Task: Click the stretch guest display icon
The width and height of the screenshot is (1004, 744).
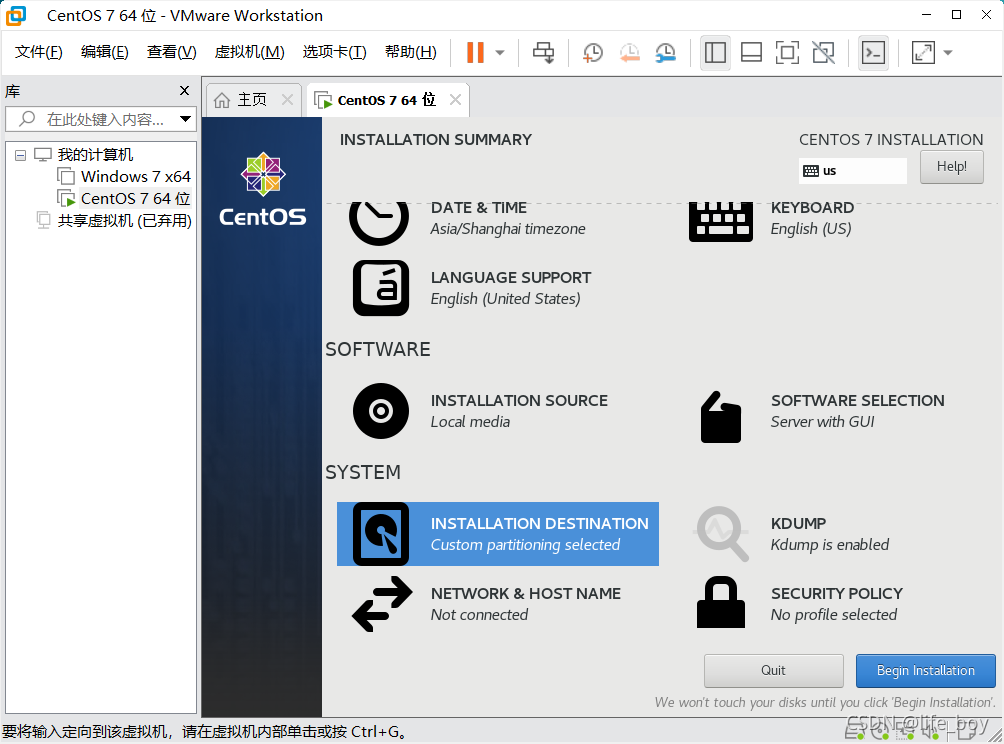Action: pyautogui.click(x=923, y=53)
